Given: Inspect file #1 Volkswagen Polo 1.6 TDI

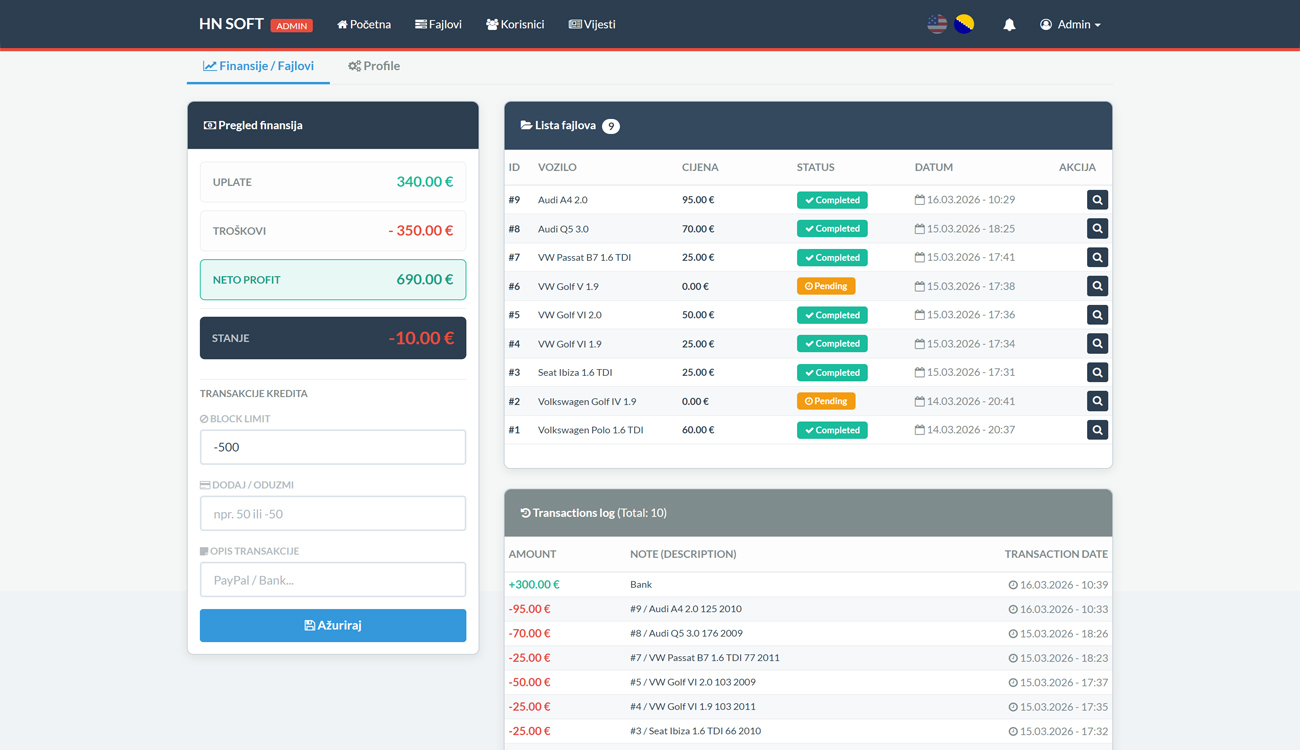Looking at the screenshot, I should pos(1097,430).
